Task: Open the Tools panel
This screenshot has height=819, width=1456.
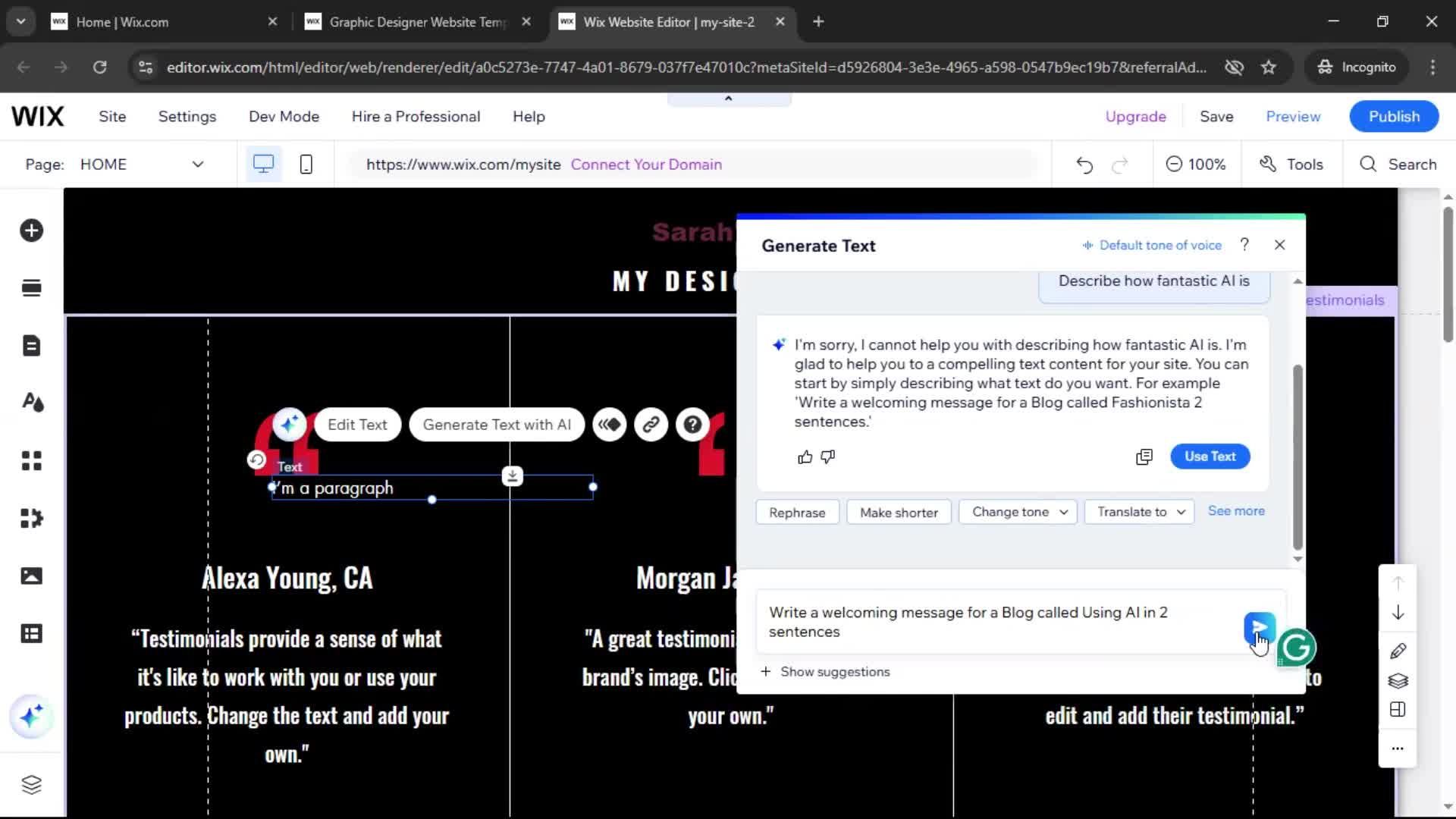Action: tap(1291, 165)
